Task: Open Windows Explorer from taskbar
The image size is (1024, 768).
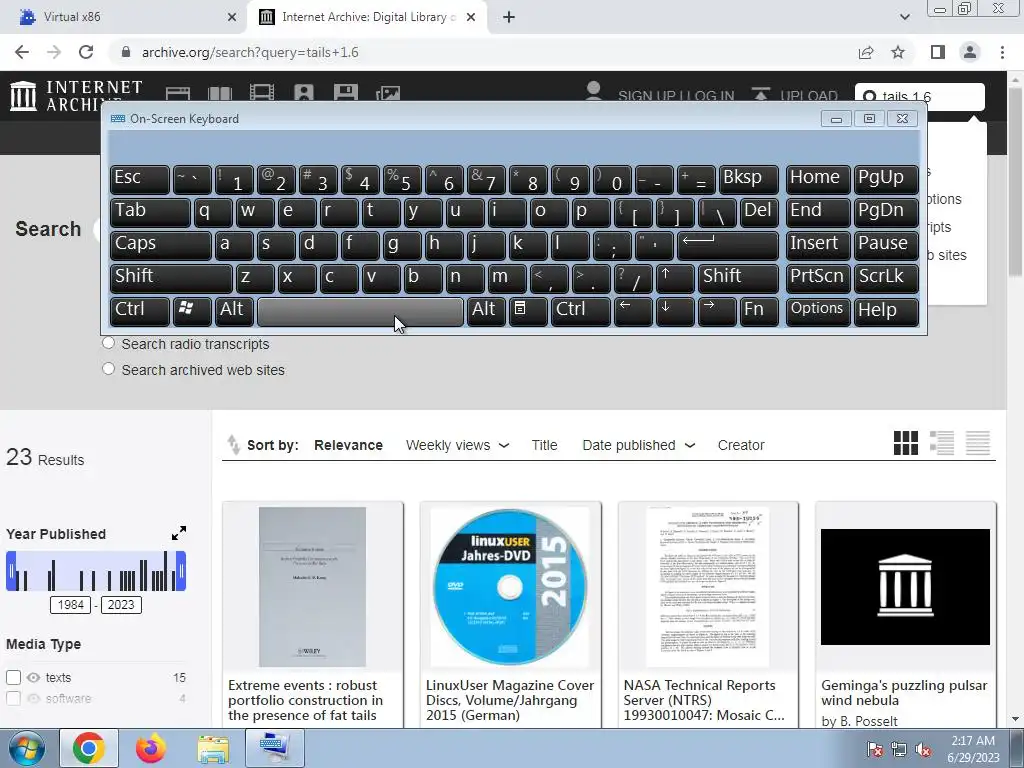Action: (x=213, y=748)
